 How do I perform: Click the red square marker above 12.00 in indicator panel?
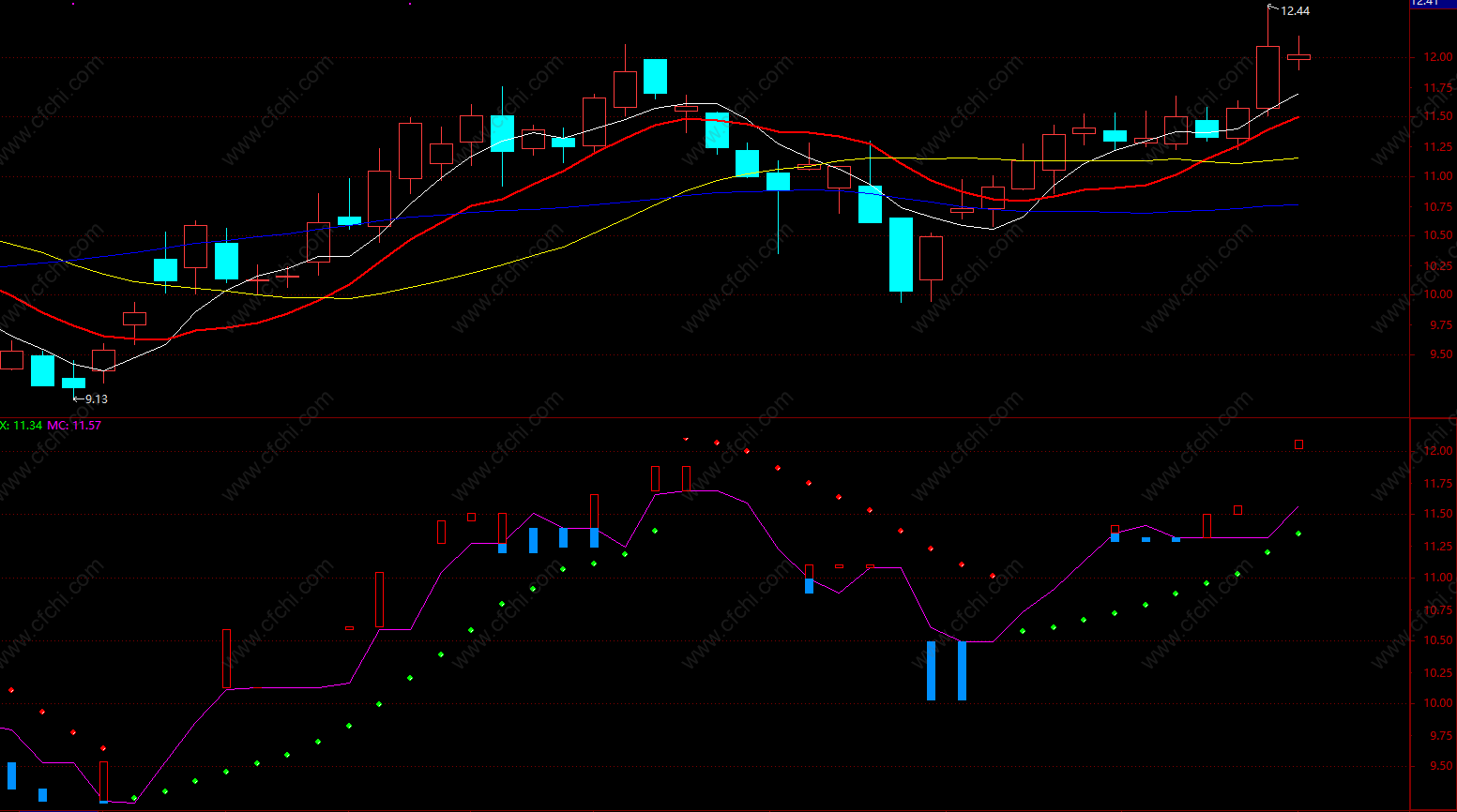[x=1299, y=444]
